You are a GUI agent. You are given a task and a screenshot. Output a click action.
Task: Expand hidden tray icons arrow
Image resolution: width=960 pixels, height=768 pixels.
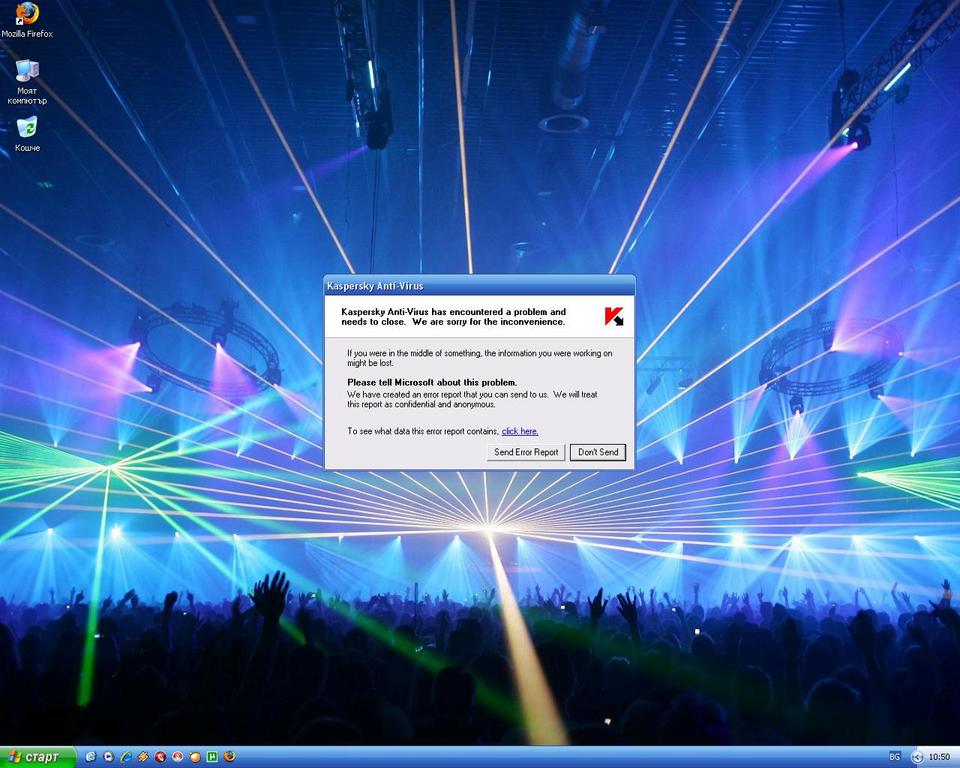pos(917,758)
